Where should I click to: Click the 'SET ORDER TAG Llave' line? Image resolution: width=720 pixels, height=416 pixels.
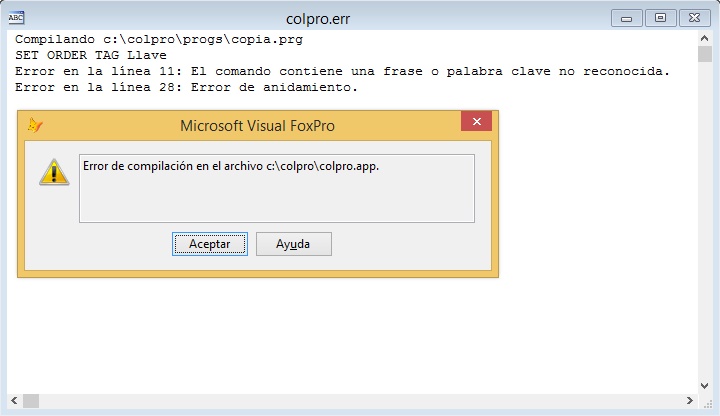91,55
